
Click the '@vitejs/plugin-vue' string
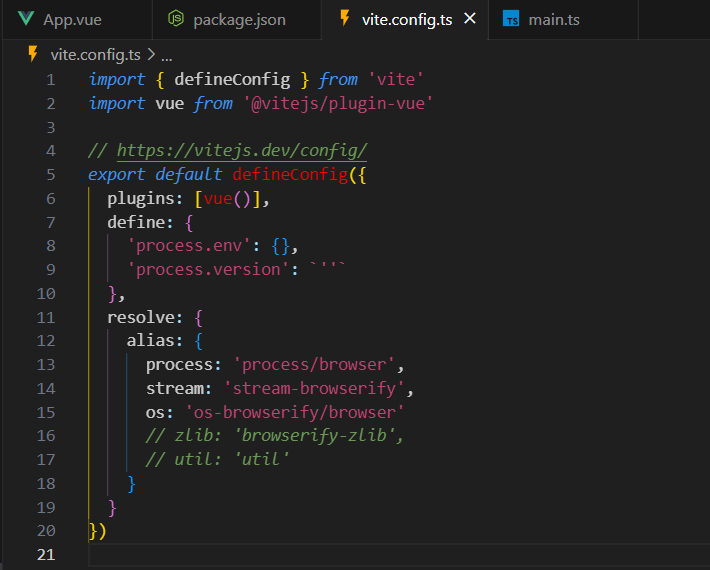click(338, 104)
